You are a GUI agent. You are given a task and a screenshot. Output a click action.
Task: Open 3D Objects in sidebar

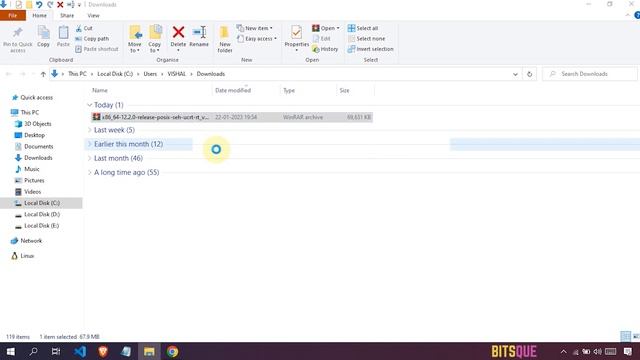(33, 124)
